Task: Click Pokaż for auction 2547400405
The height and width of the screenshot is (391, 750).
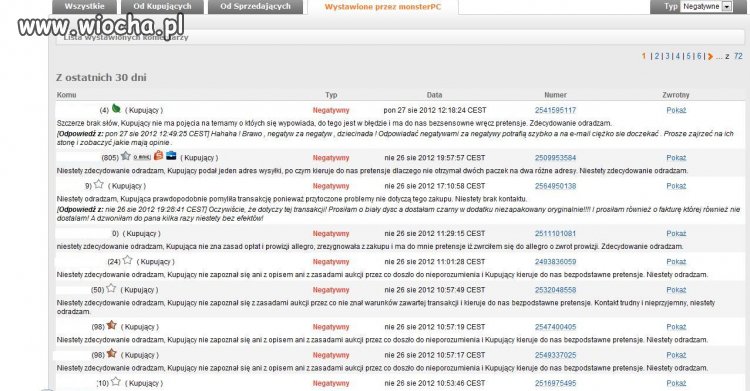Action: [676, 327]
